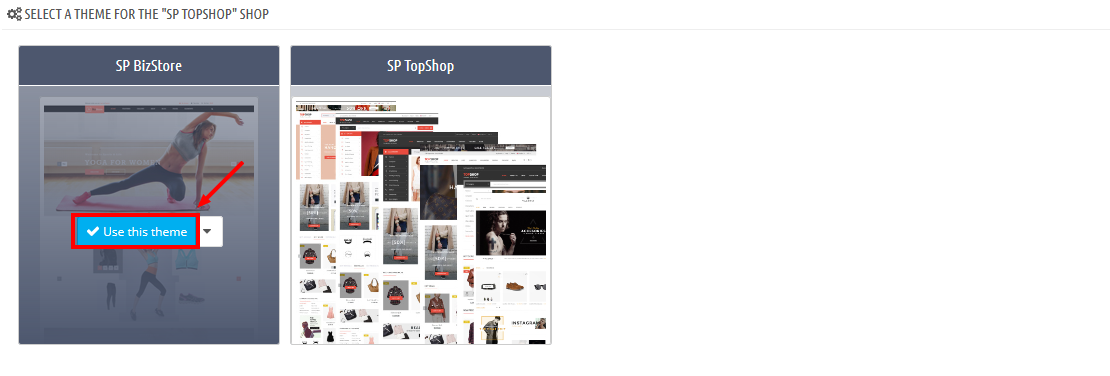Click the Yoga for Women banner text

coord(117,161)
